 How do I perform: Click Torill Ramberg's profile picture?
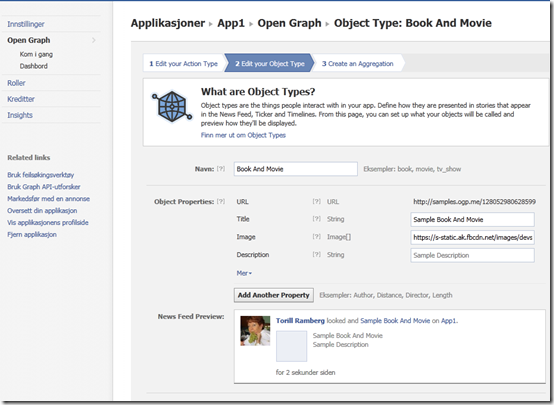point(255,331)
